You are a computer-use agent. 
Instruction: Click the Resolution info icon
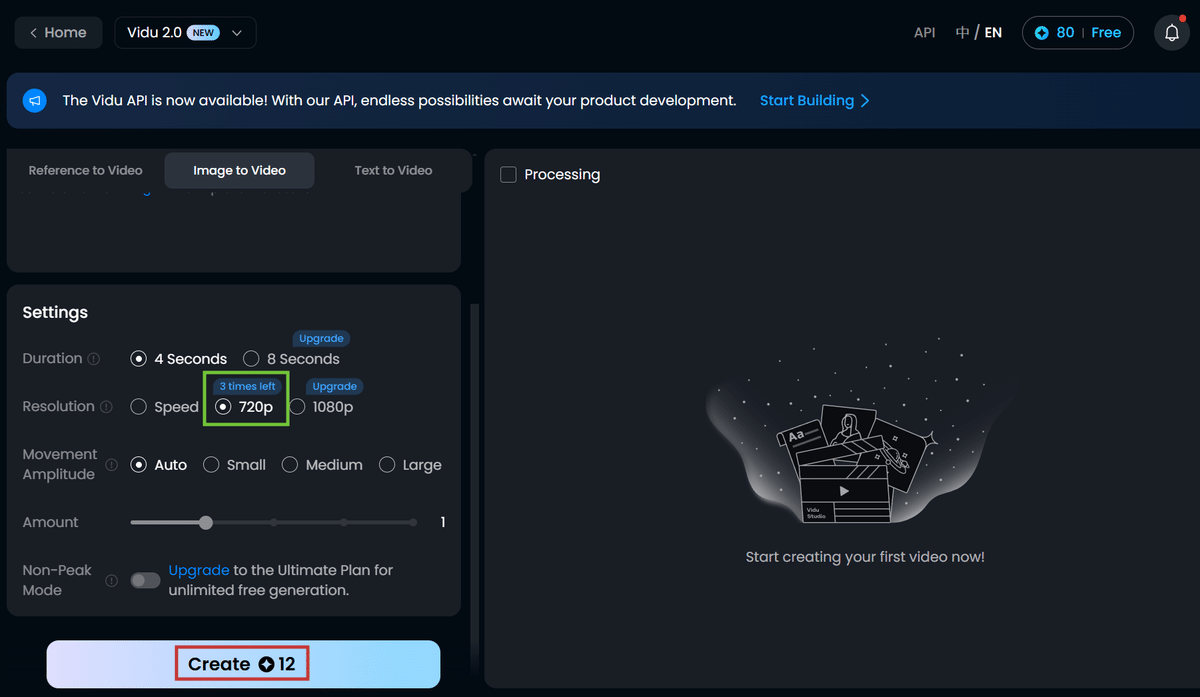pos(107,407)
